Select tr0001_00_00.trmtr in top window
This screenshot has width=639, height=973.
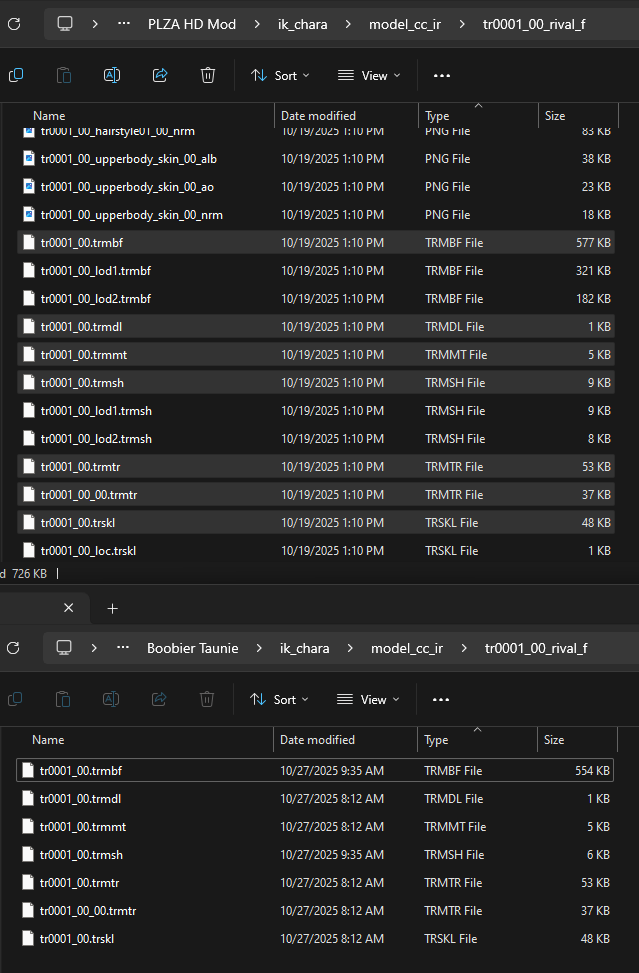[x=316, y=494]
